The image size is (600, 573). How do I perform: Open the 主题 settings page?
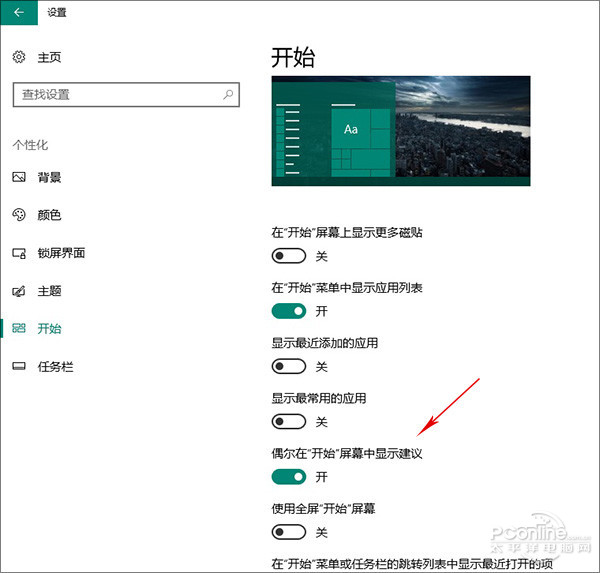coord(49,291)
